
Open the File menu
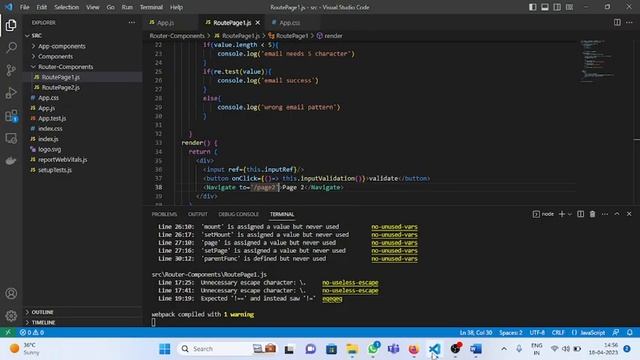pos(24,7)
